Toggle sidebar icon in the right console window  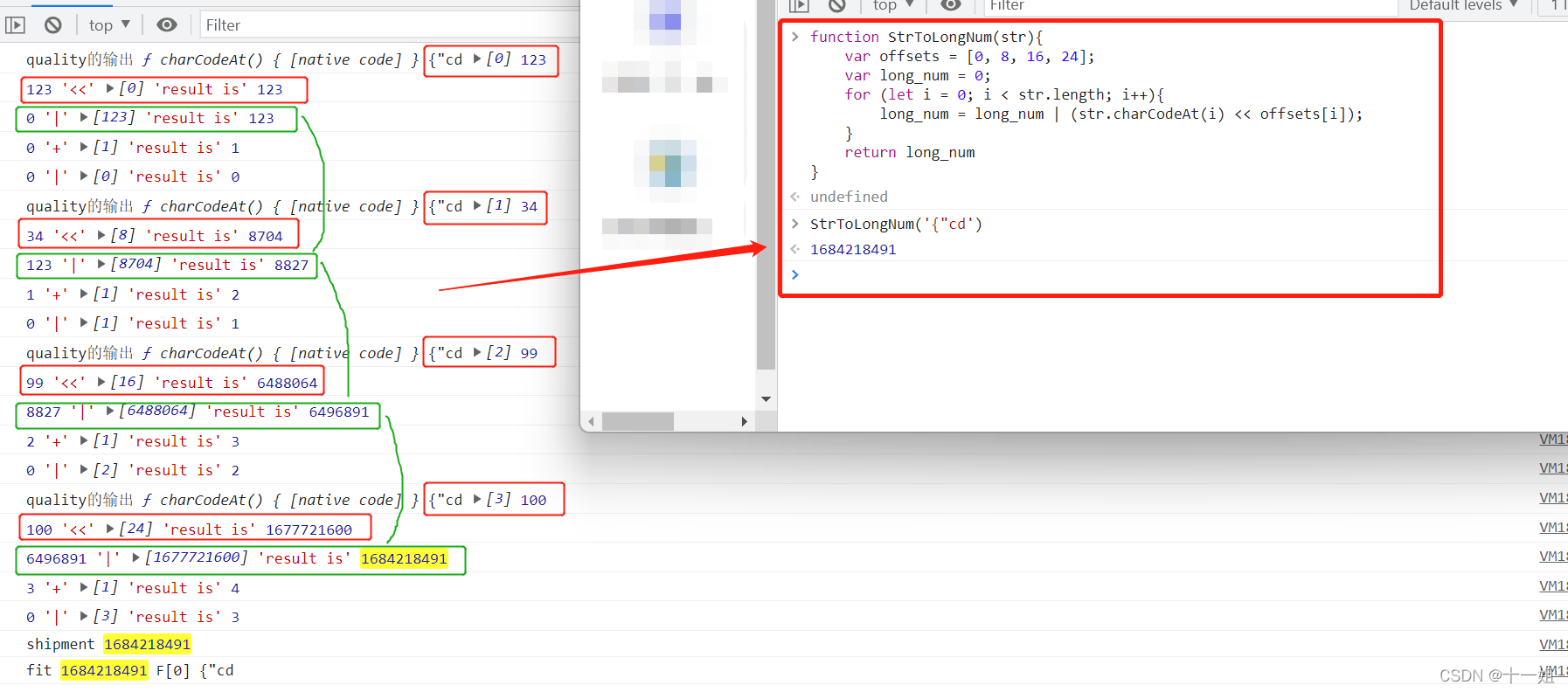[799, 5]
